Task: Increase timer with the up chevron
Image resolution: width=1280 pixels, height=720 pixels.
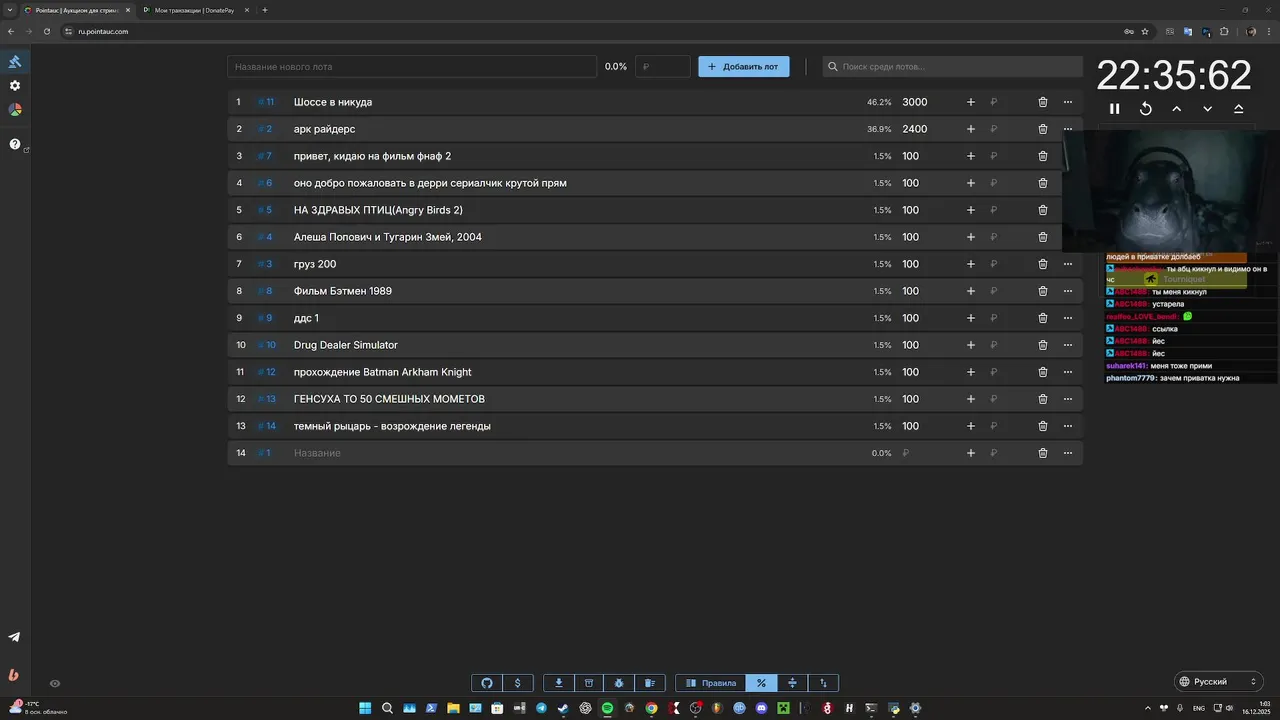Action: [x=1177, y=109]
